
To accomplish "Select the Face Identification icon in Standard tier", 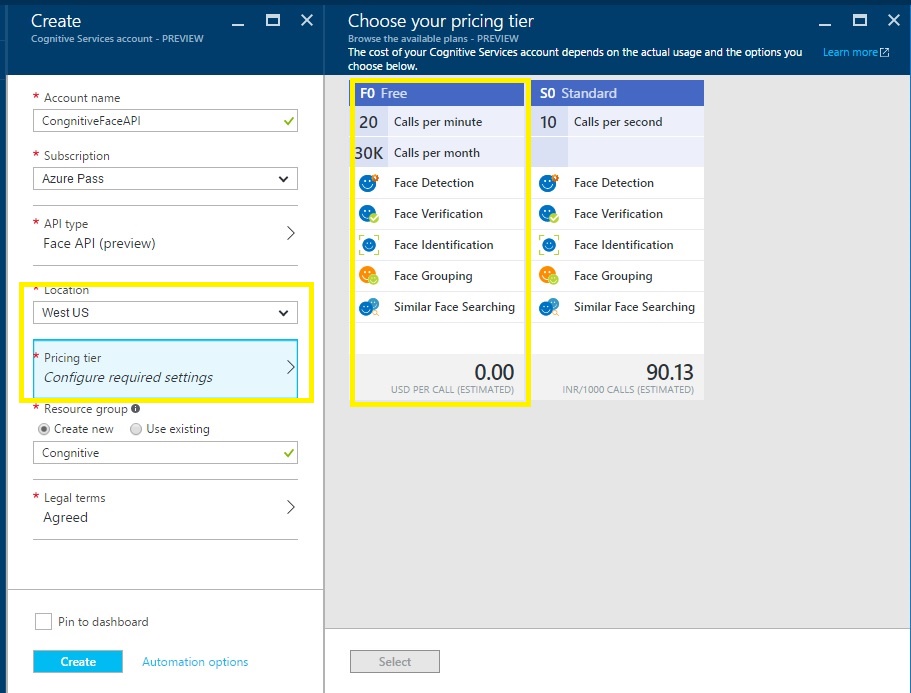I will 548,245.
